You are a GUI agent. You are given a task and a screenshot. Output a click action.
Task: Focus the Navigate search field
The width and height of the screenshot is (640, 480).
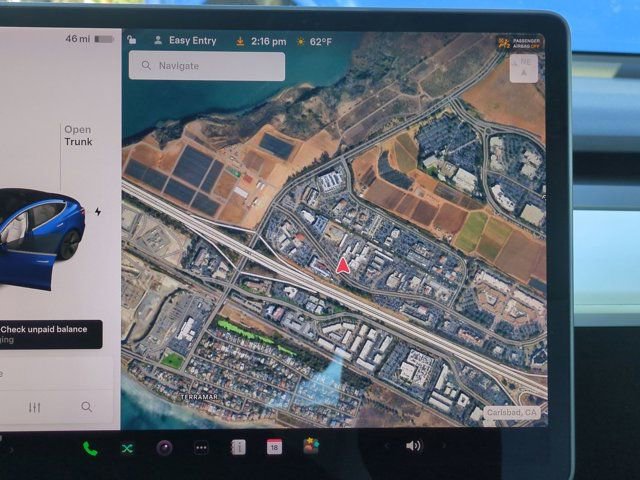207,66
